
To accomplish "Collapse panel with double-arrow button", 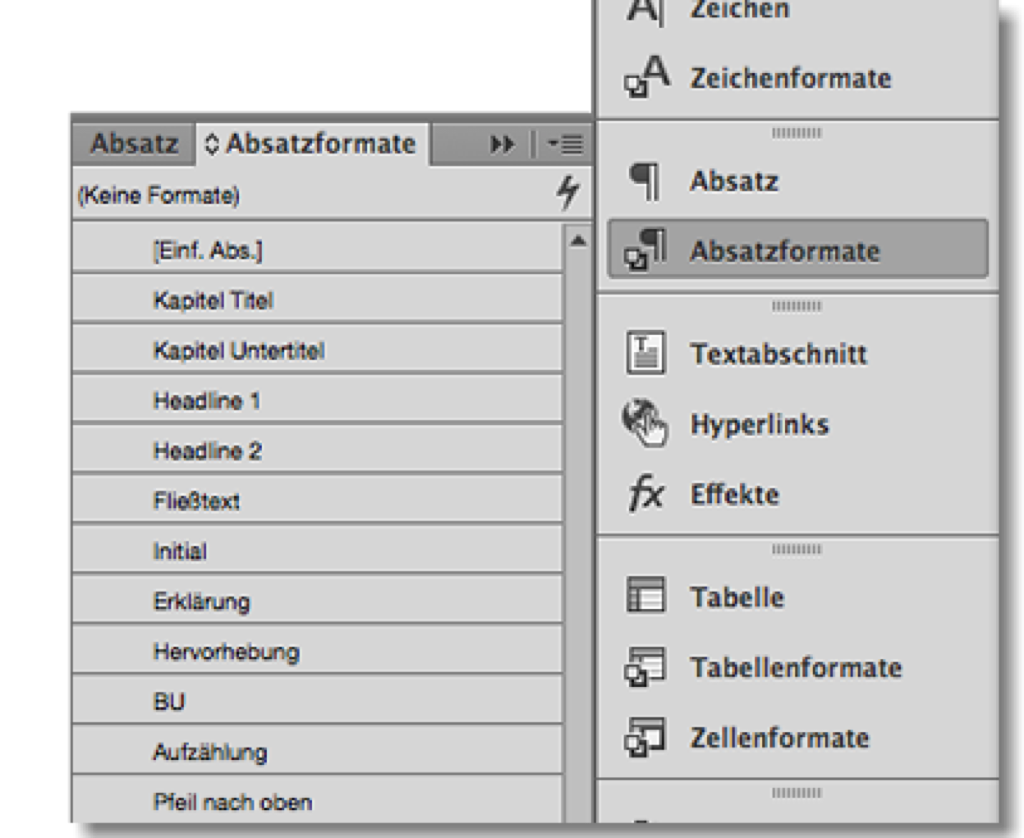I will pos(502,145).
